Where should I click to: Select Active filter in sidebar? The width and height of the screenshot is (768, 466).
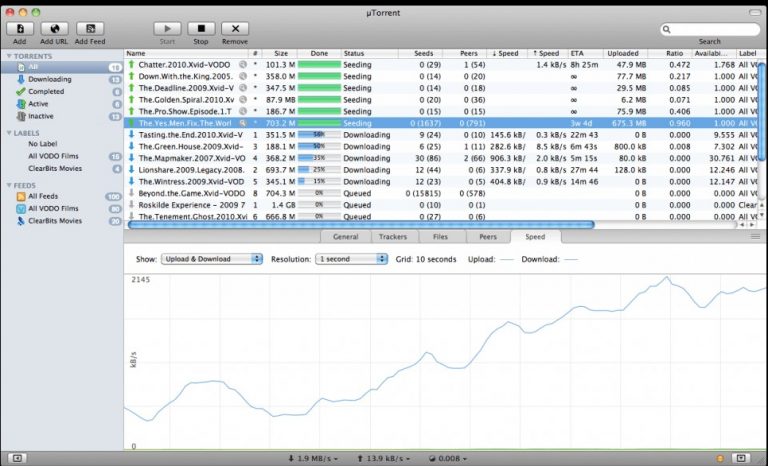[x=62, y=104]
